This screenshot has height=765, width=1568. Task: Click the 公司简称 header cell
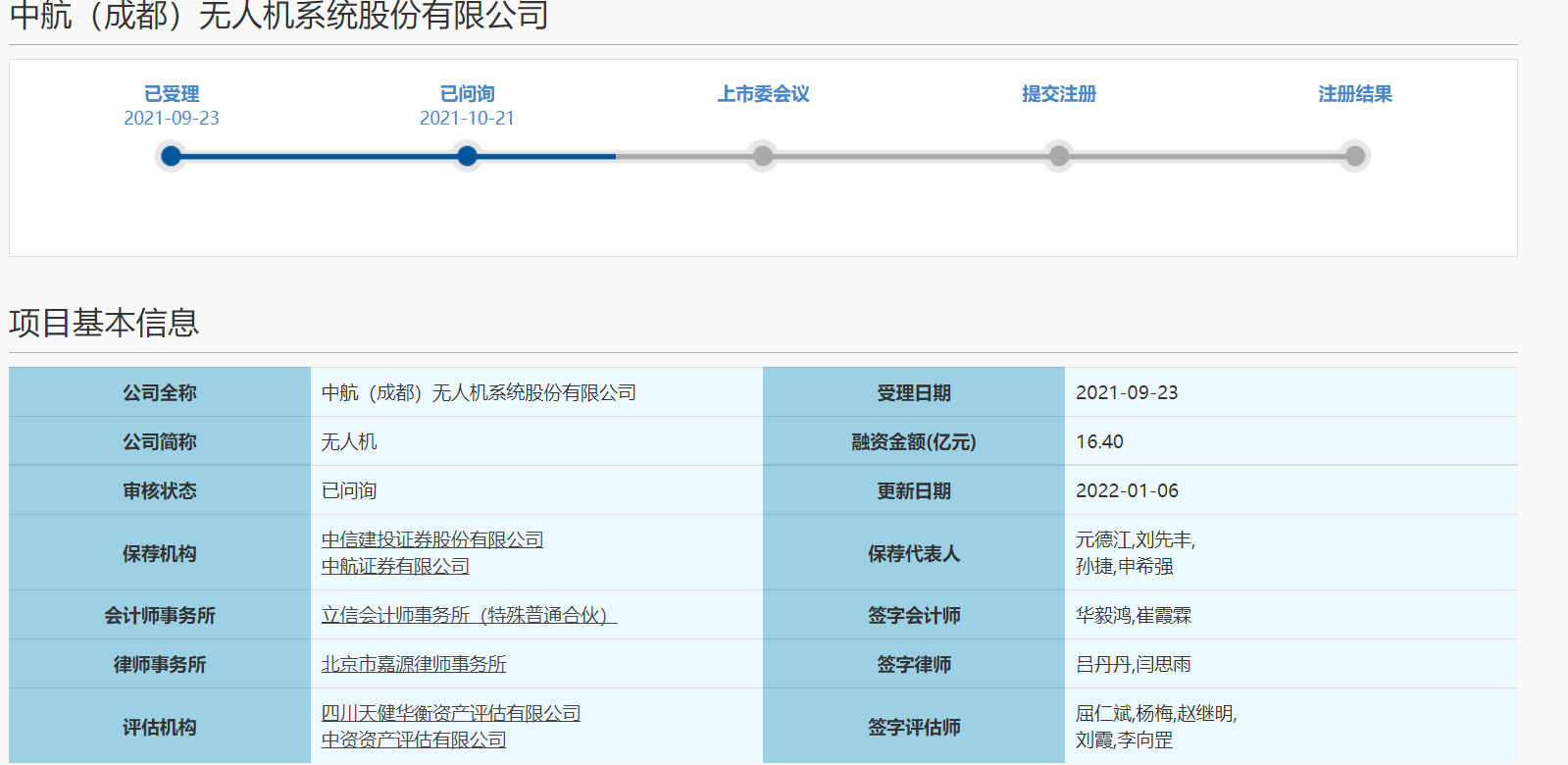pos(160,441)
